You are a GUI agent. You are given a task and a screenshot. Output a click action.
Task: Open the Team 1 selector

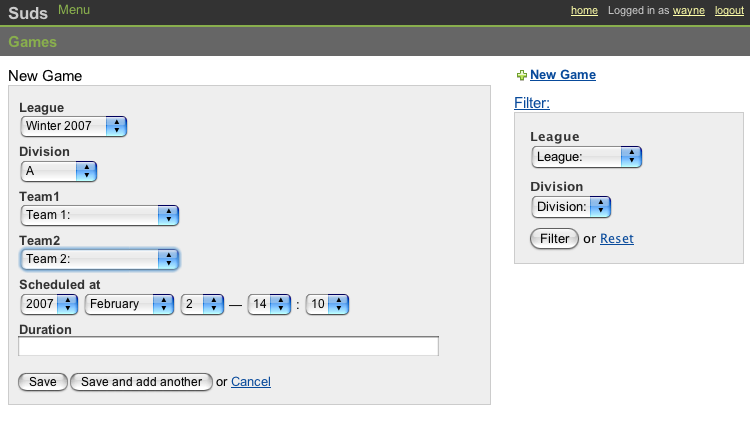pyautogui.click(x=99, y=215)
